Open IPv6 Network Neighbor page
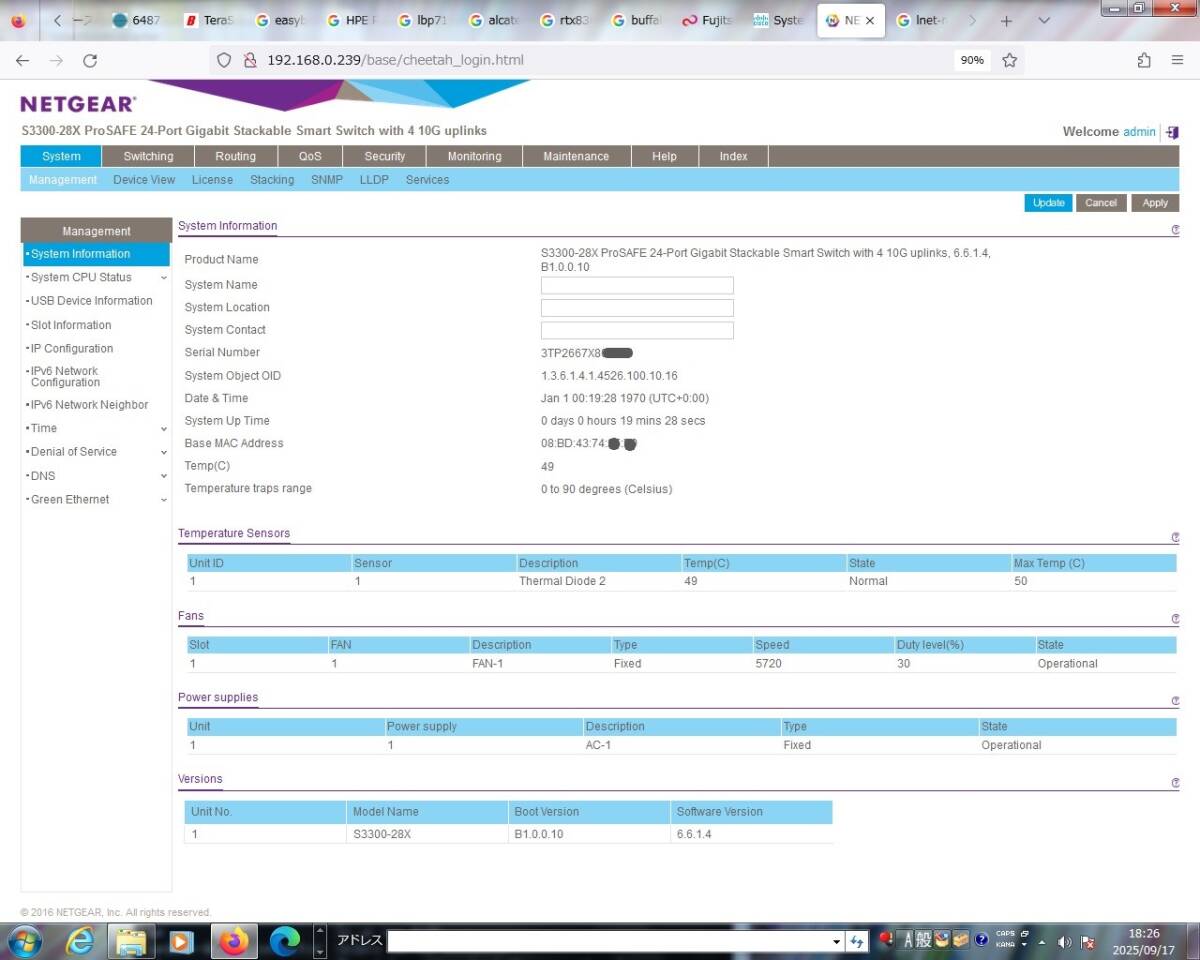Viewport: 1200px width, 960px height. (x=88, y=405)
